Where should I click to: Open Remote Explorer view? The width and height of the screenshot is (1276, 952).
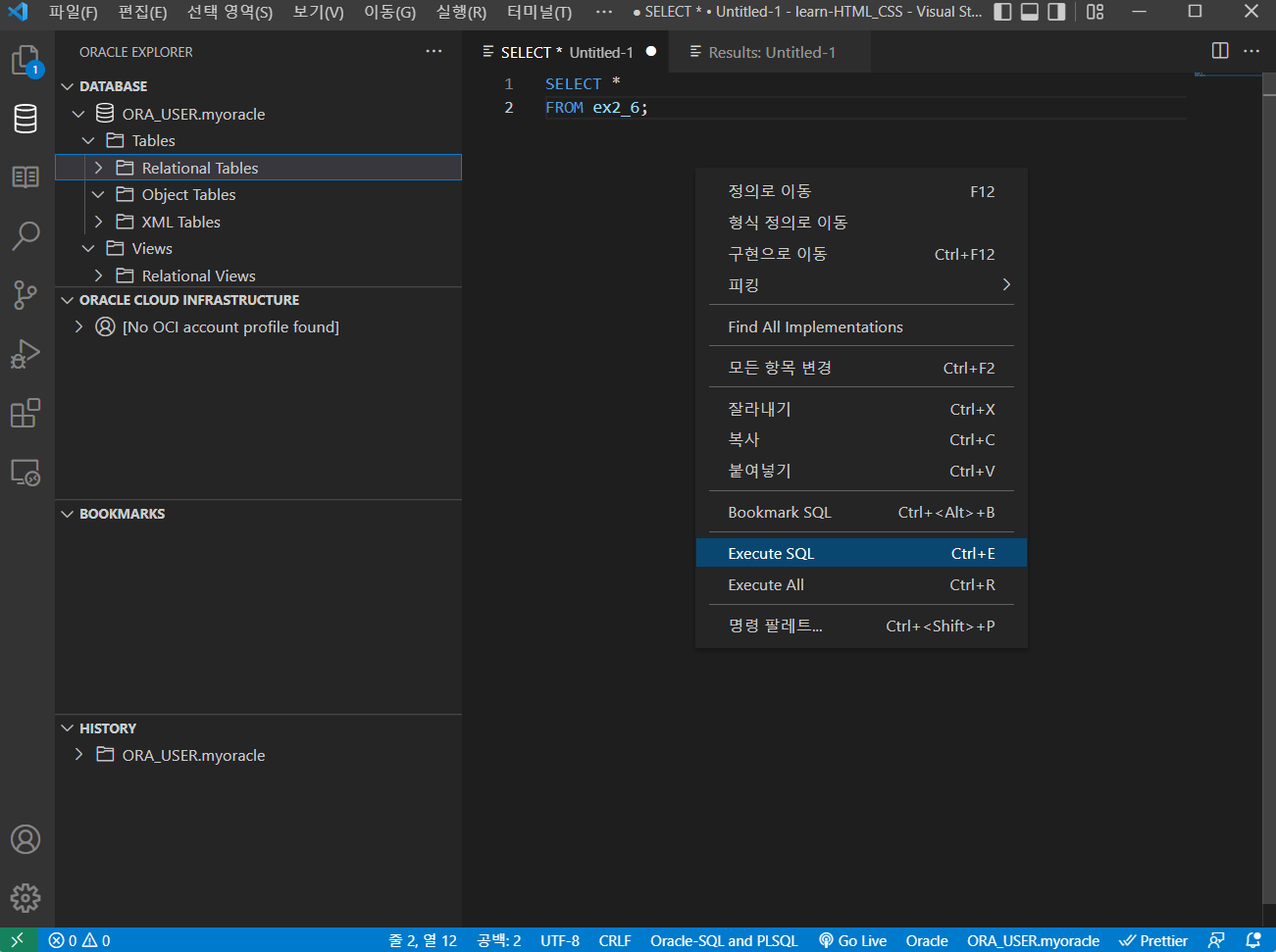click(26, 473)
